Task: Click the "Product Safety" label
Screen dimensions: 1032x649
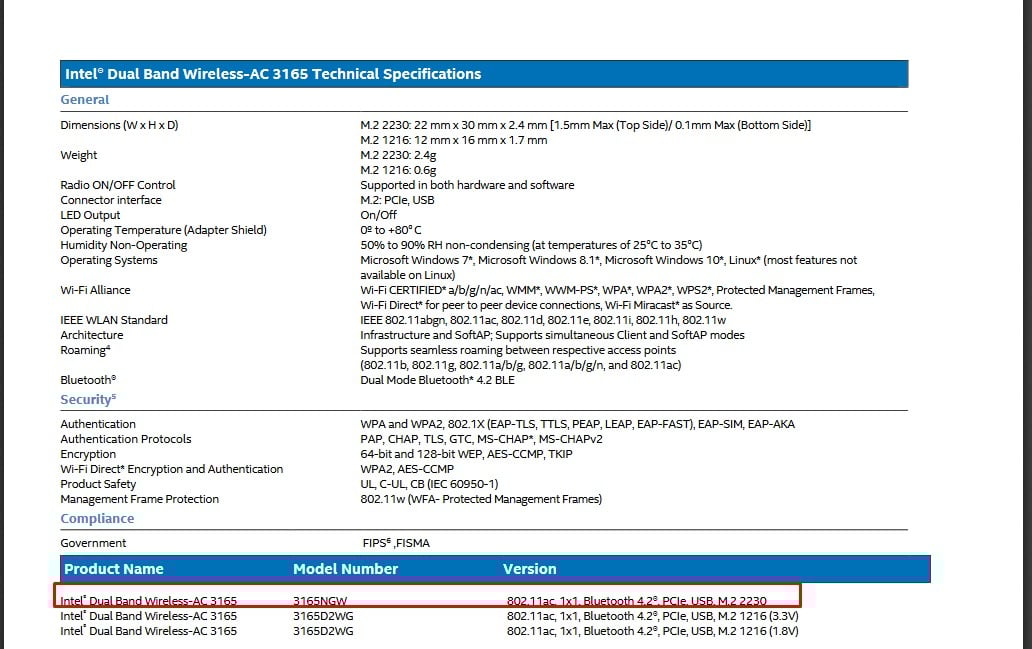Action: pyautogui.click(x=98, y=484)
